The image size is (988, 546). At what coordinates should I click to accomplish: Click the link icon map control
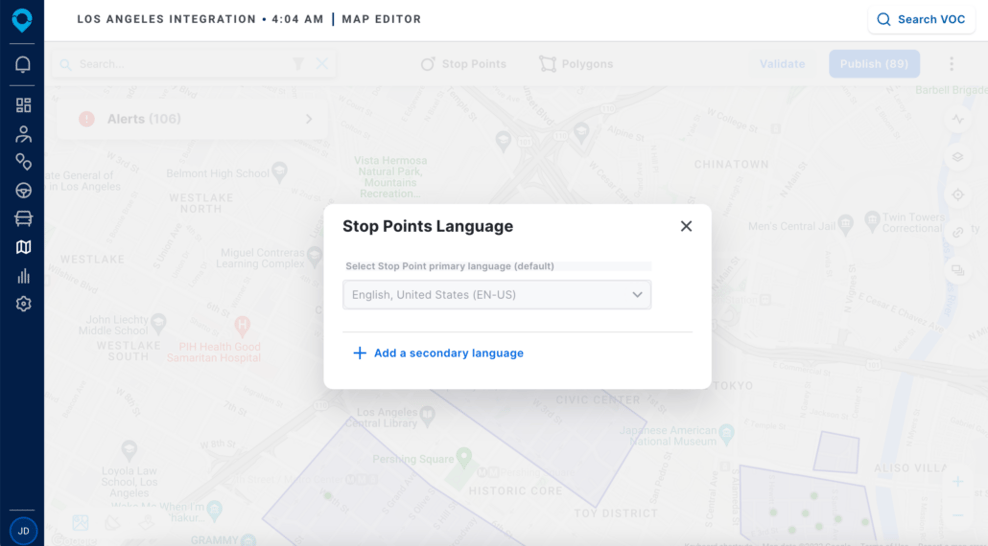click(x=958, y=232)
